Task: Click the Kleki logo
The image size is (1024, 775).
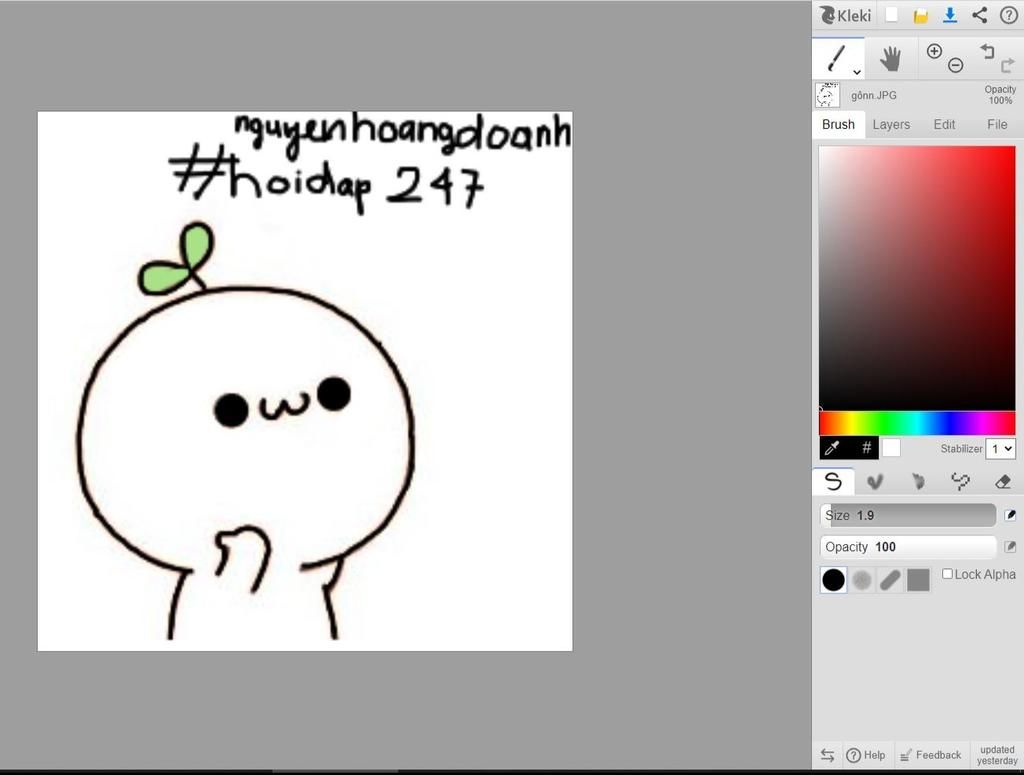Action: [845, 15]
